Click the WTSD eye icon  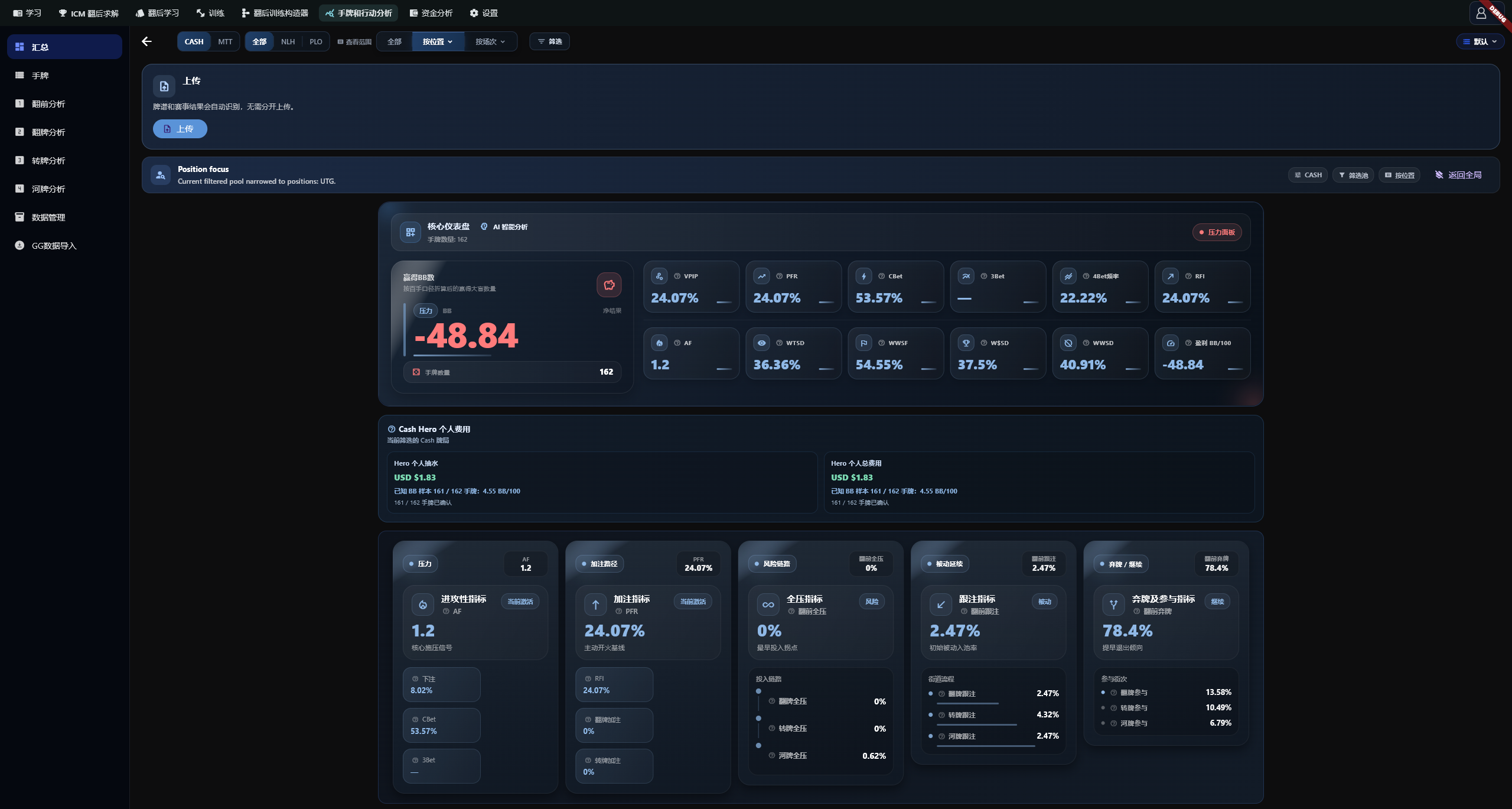tap(761, 343)
